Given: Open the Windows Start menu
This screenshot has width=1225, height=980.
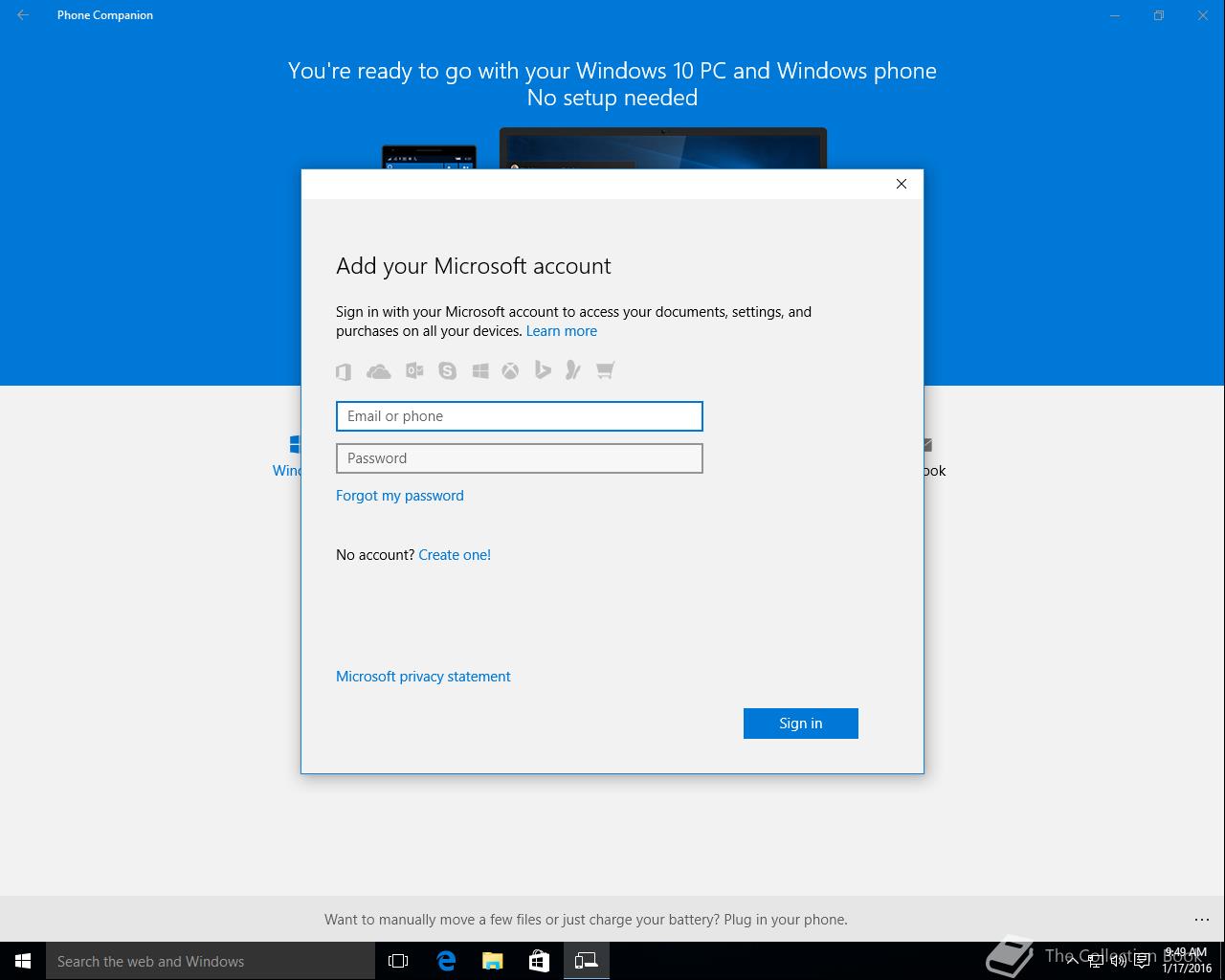Looking at the screenshot, I should coord(23,961).
